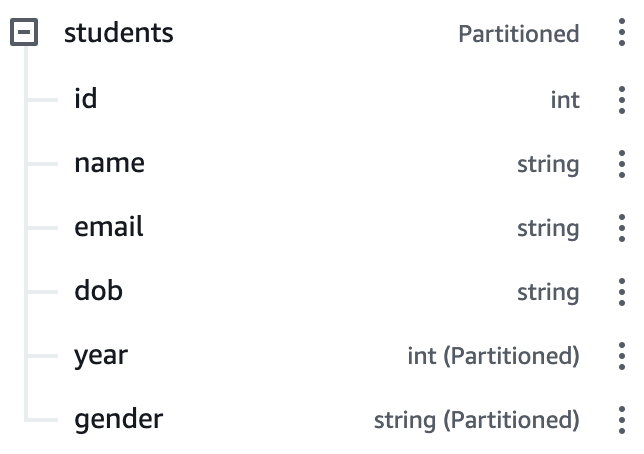Open three-dot menu for id column
The width and height of the screenshot is (644, 454).
[622, 100]
